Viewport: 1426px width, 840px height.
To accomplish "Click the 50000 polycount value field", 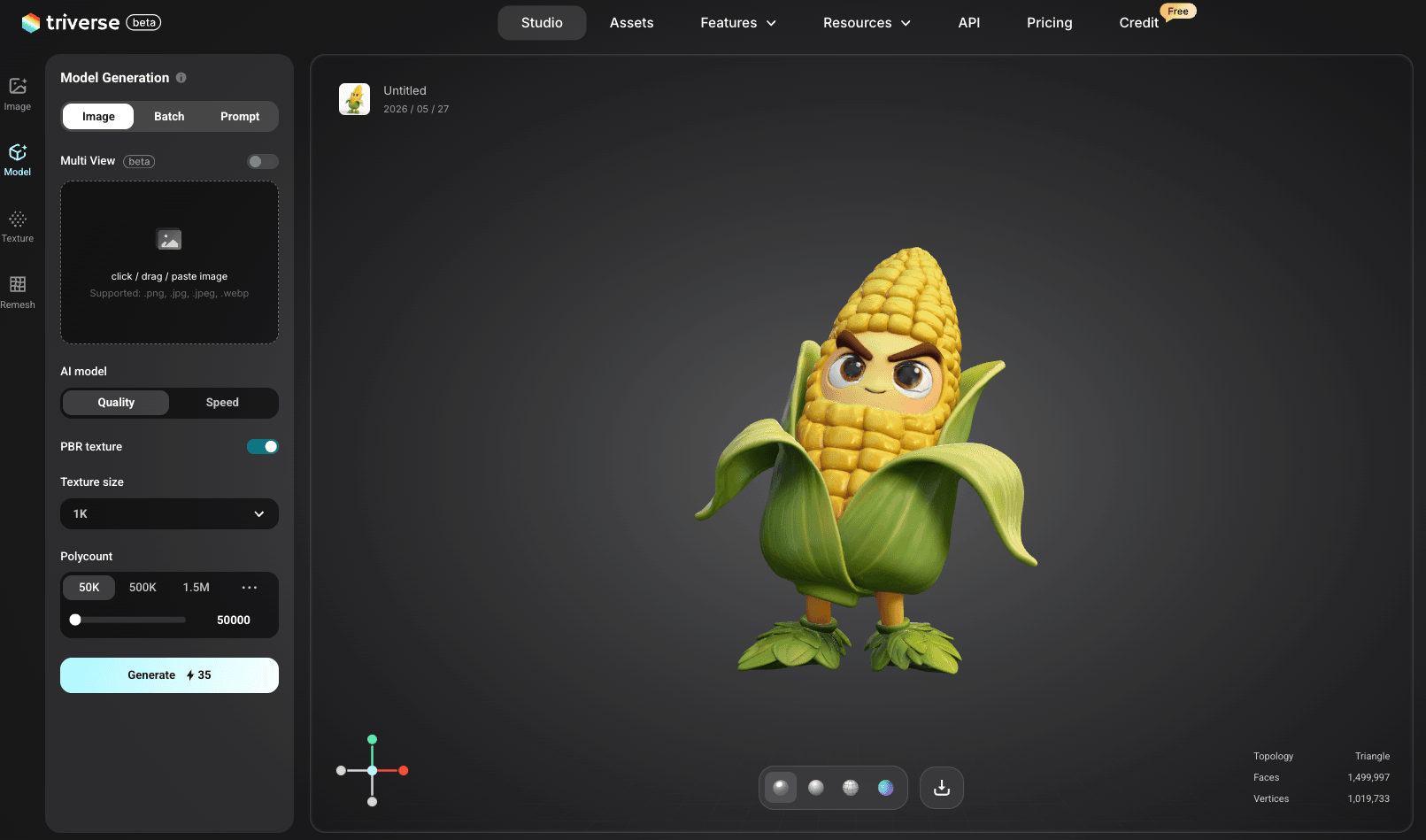I will [234, 620].
